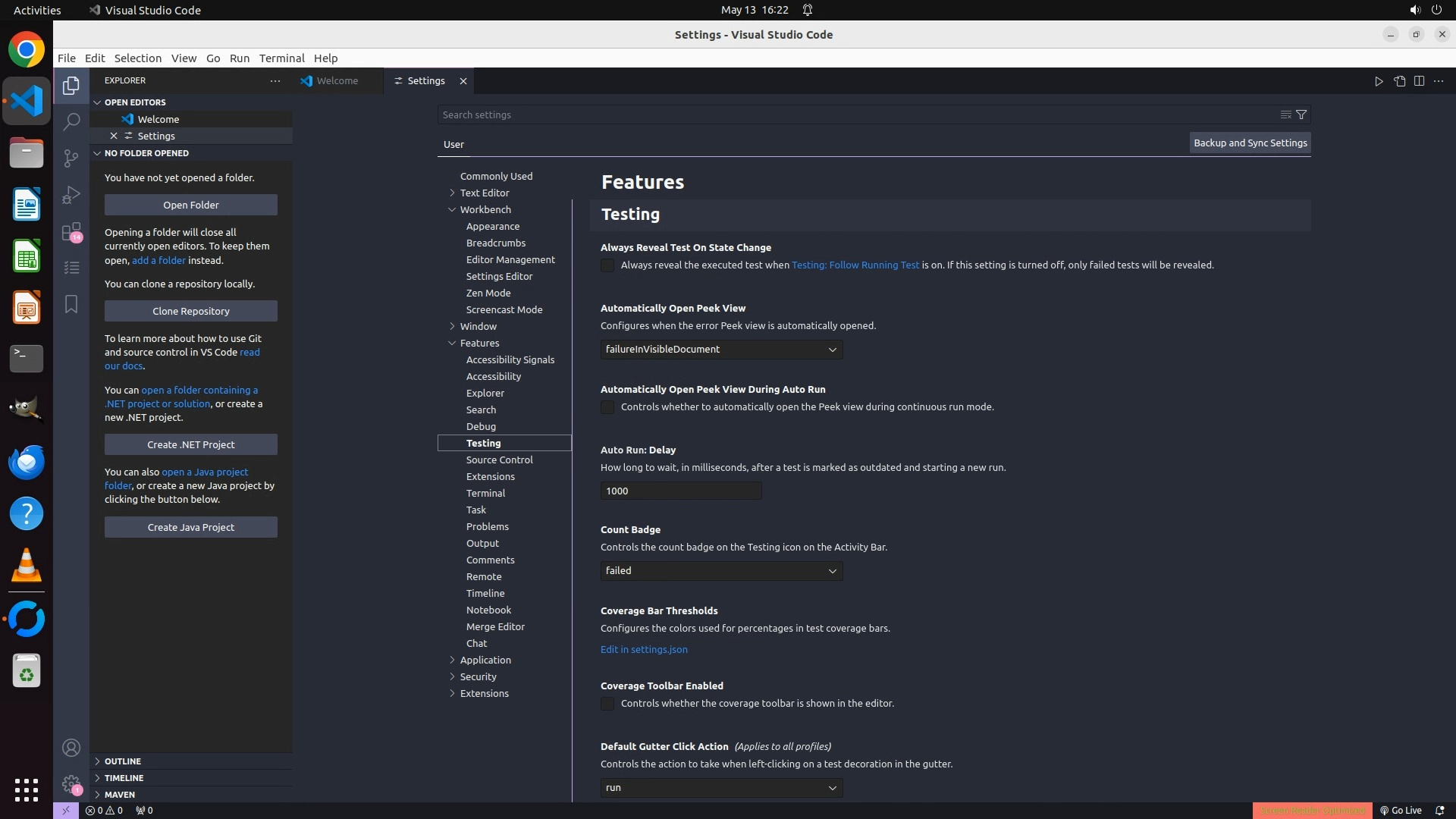This screenshot has height=819, width=1456.
Task: Open the Terminal menu in menu bar
Action: click(281, 58)
